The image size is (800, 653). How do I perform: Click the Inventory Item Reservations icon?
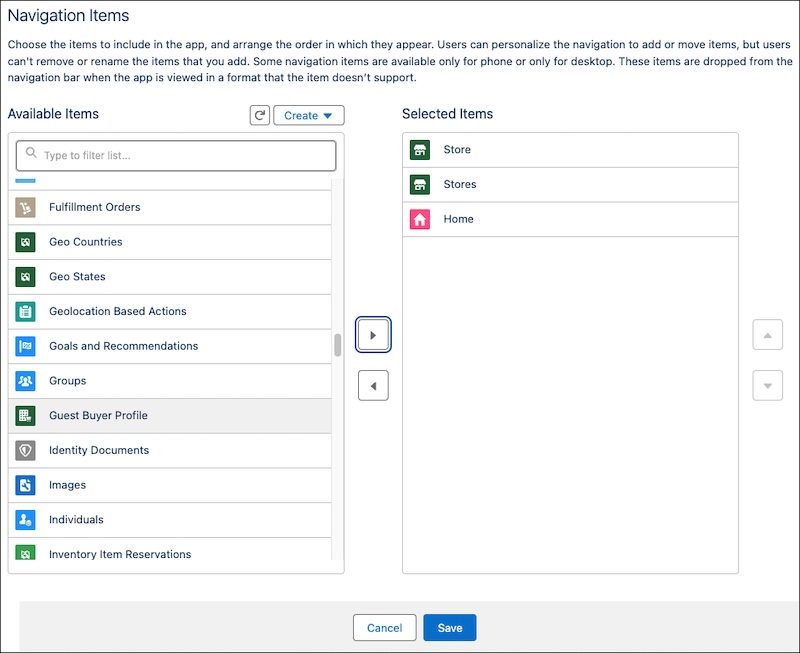tap(25, 552)
